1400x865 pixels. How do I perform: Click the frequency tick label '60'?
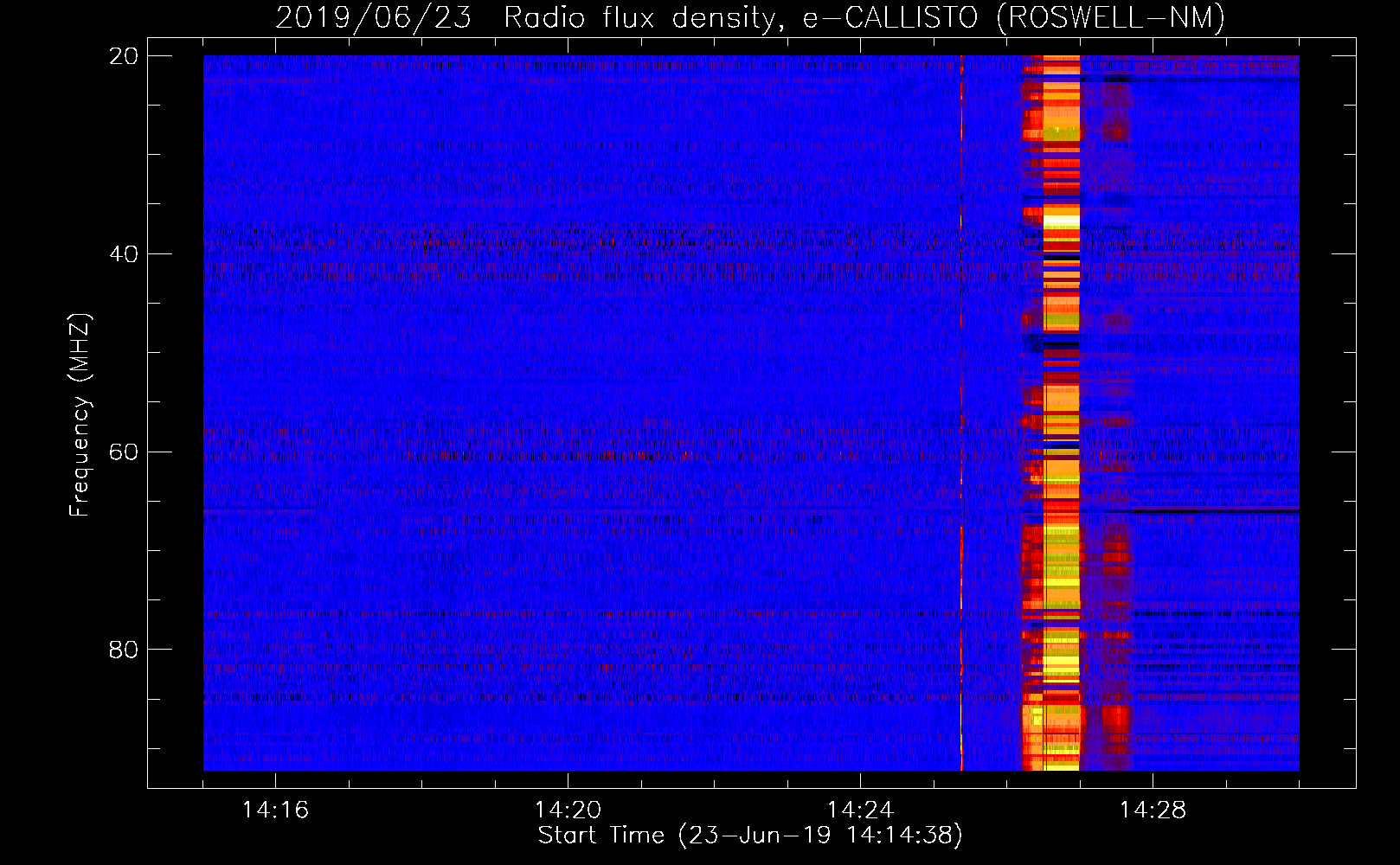[x=124, y=452]
